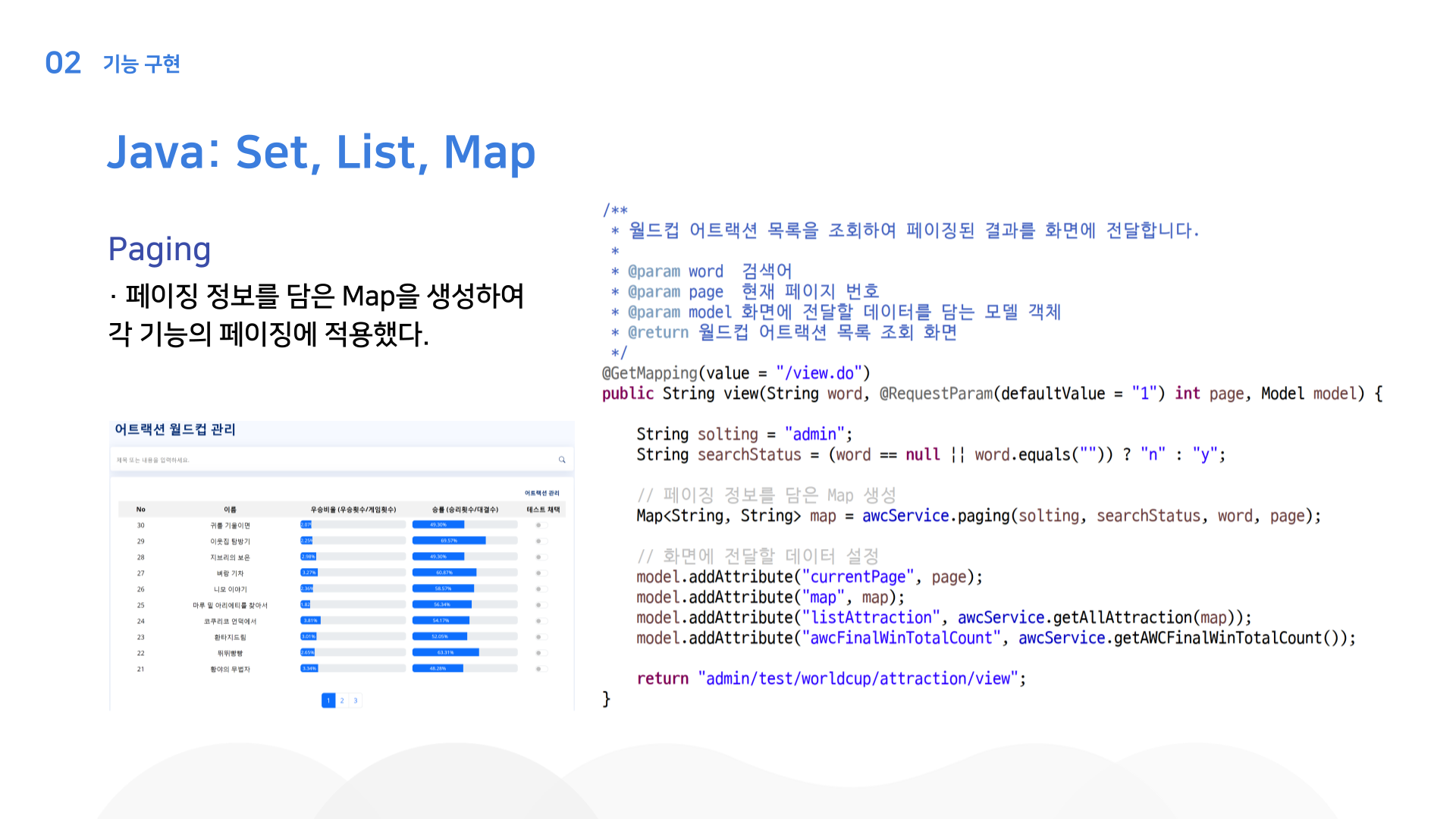Select the row named 니모 이야기
This screenshot has width=1456, height=819.
pos(341,588)
